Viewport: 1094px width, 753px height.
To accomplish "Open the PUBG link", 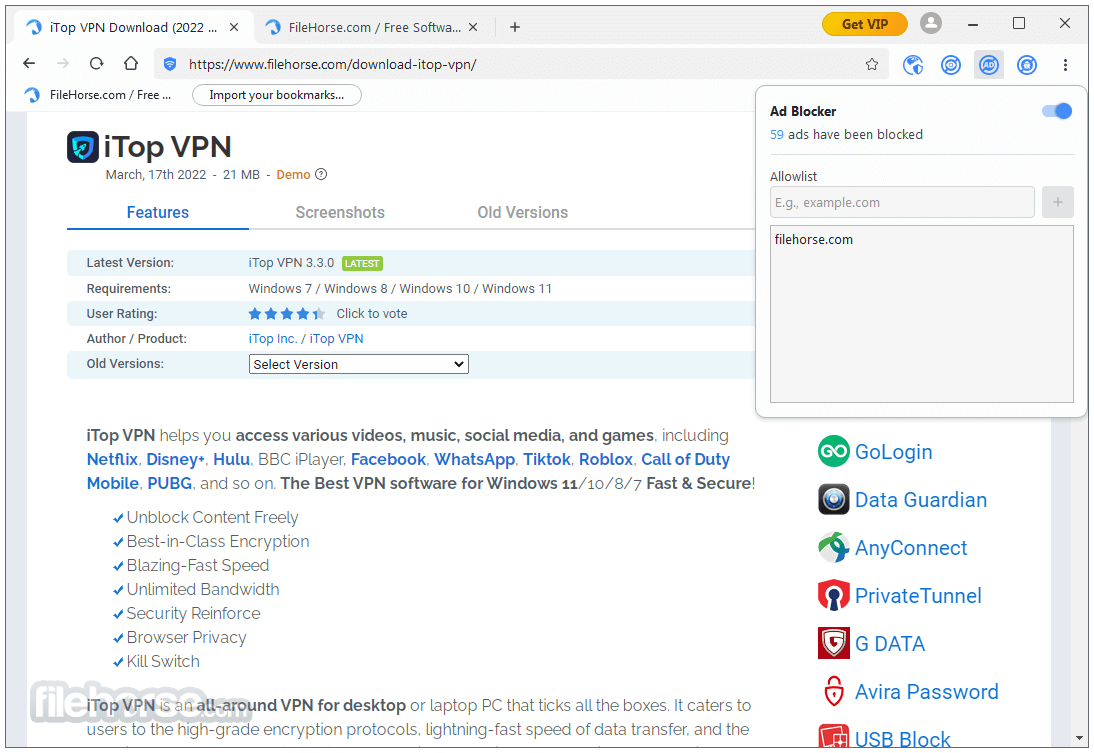I will point(170,483).
